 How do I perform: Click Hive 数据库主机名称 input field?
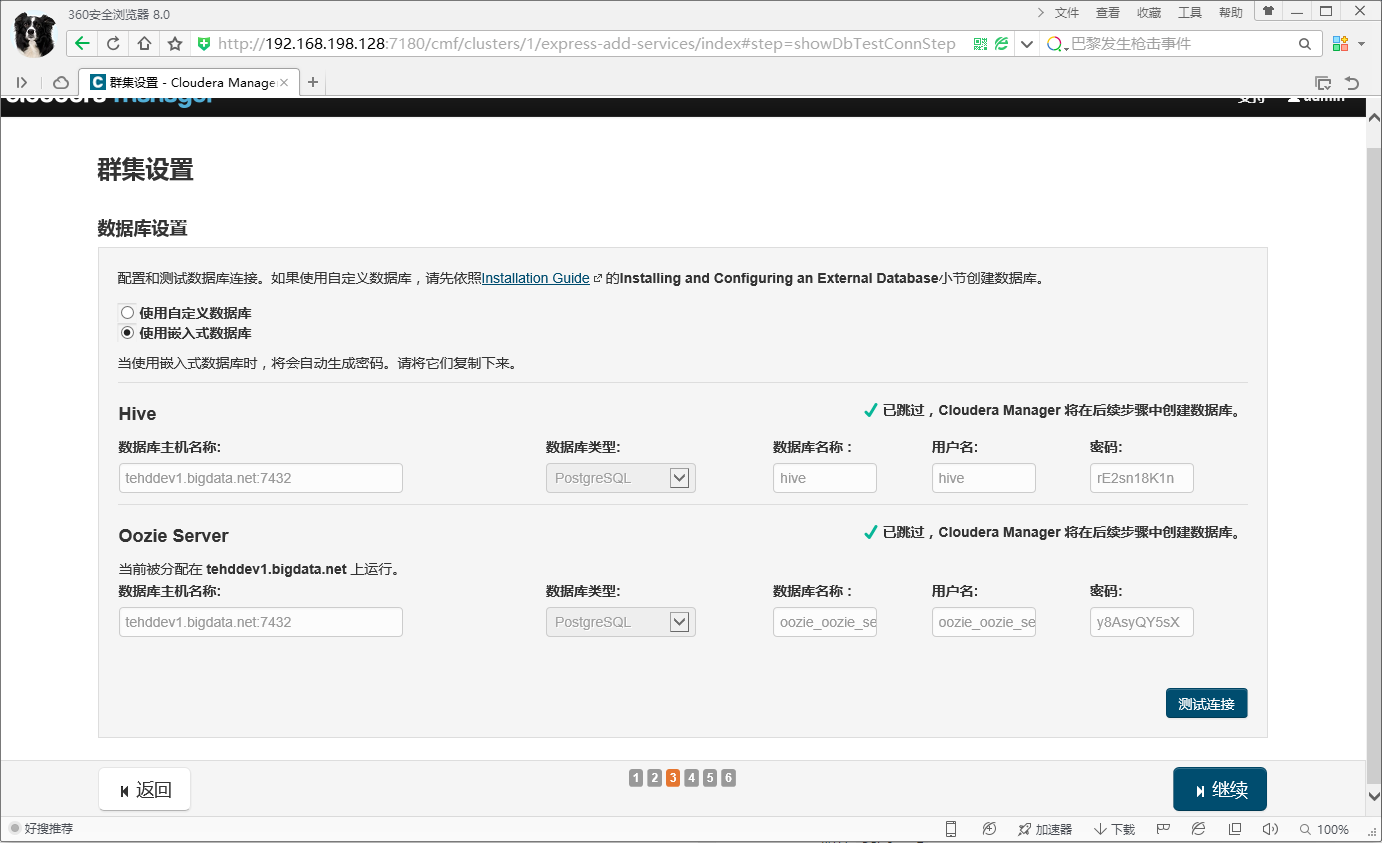pos(261,478)
